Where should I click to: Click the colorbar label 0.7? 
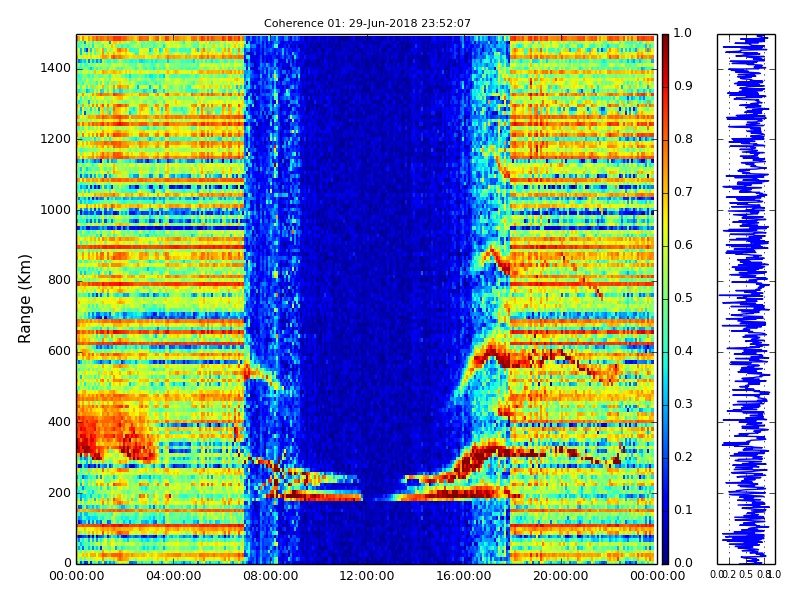point(683,192)
